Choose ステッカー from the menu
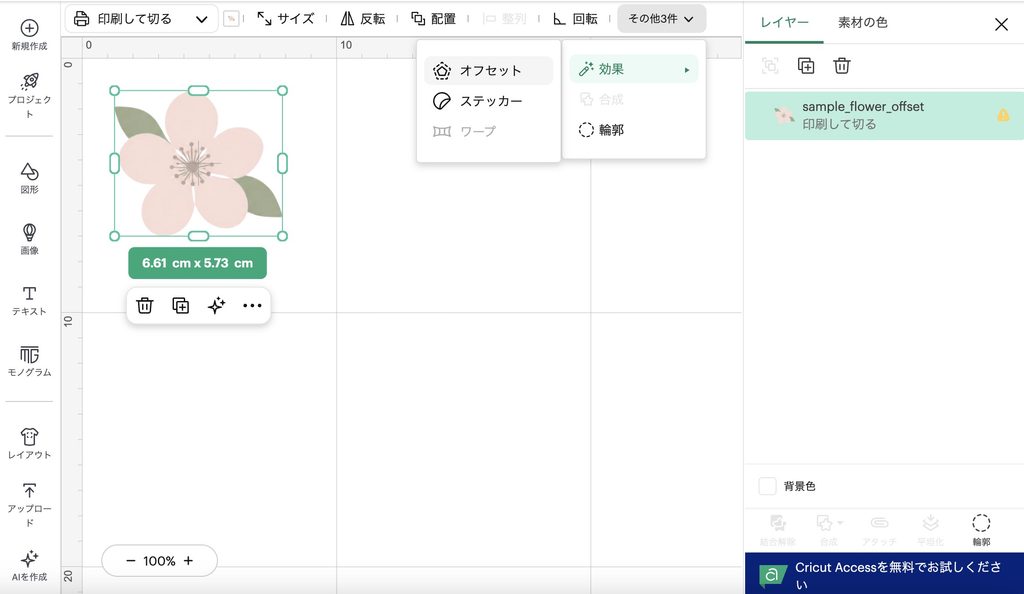Screen dimensions: 1024x594 click(x=488, y=101)
